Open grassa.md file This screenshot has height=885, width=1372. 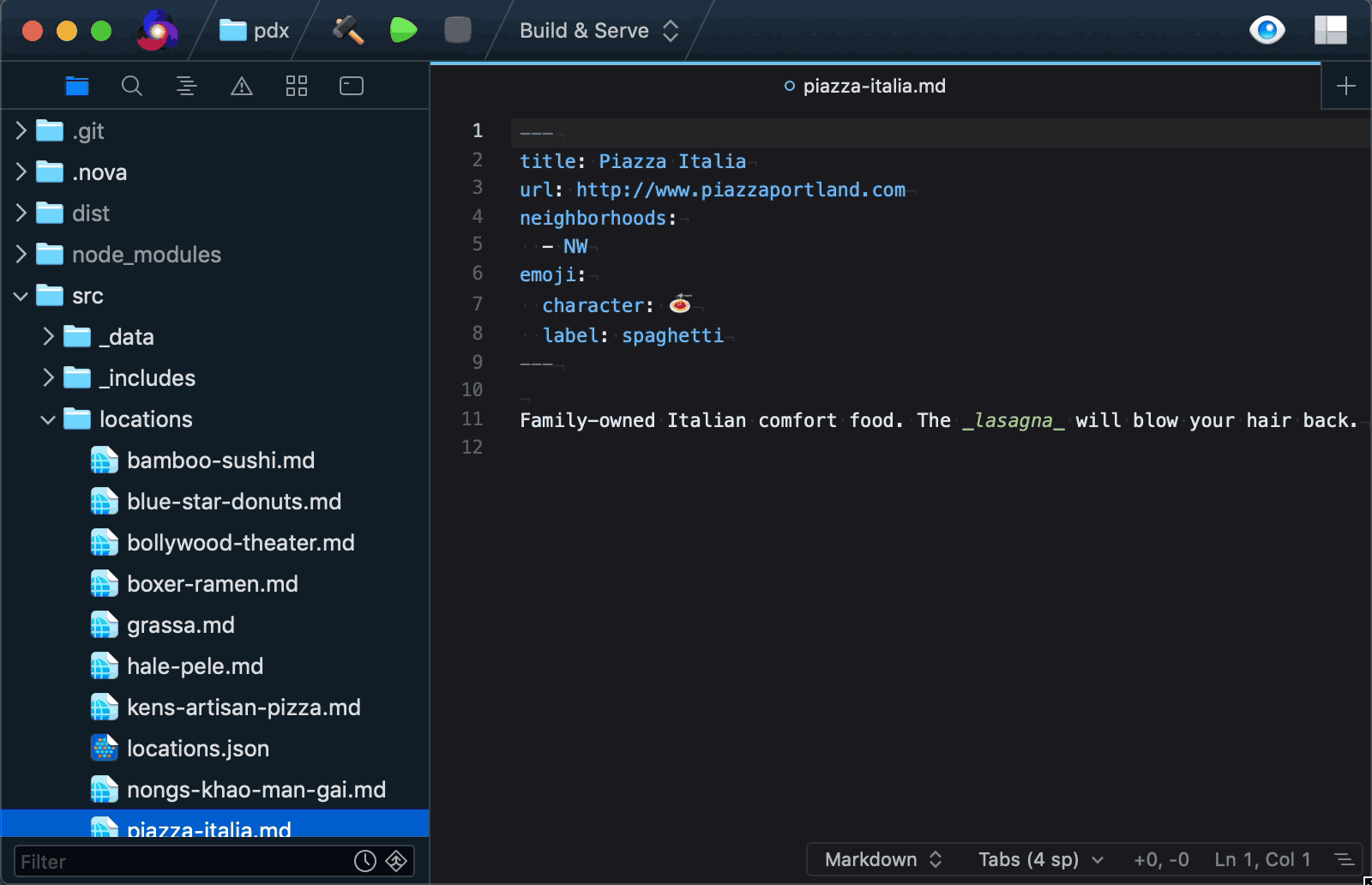click(181, 625)
